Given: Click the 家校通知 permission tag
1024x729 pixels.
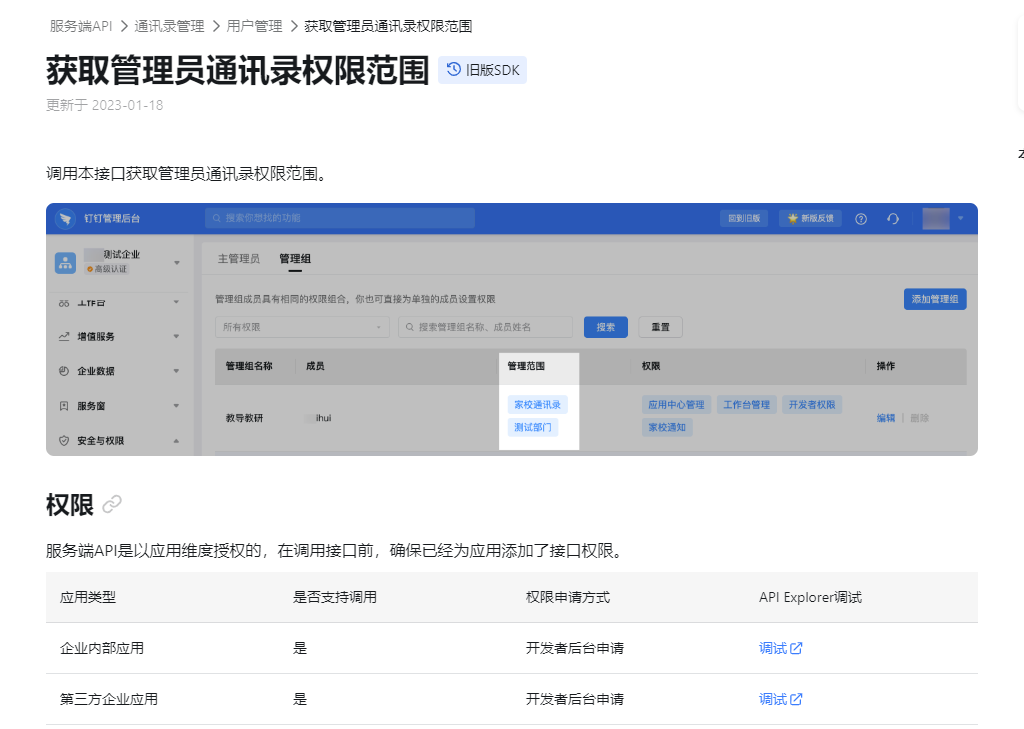Looking at the screenshot, I should coord(667,427).
